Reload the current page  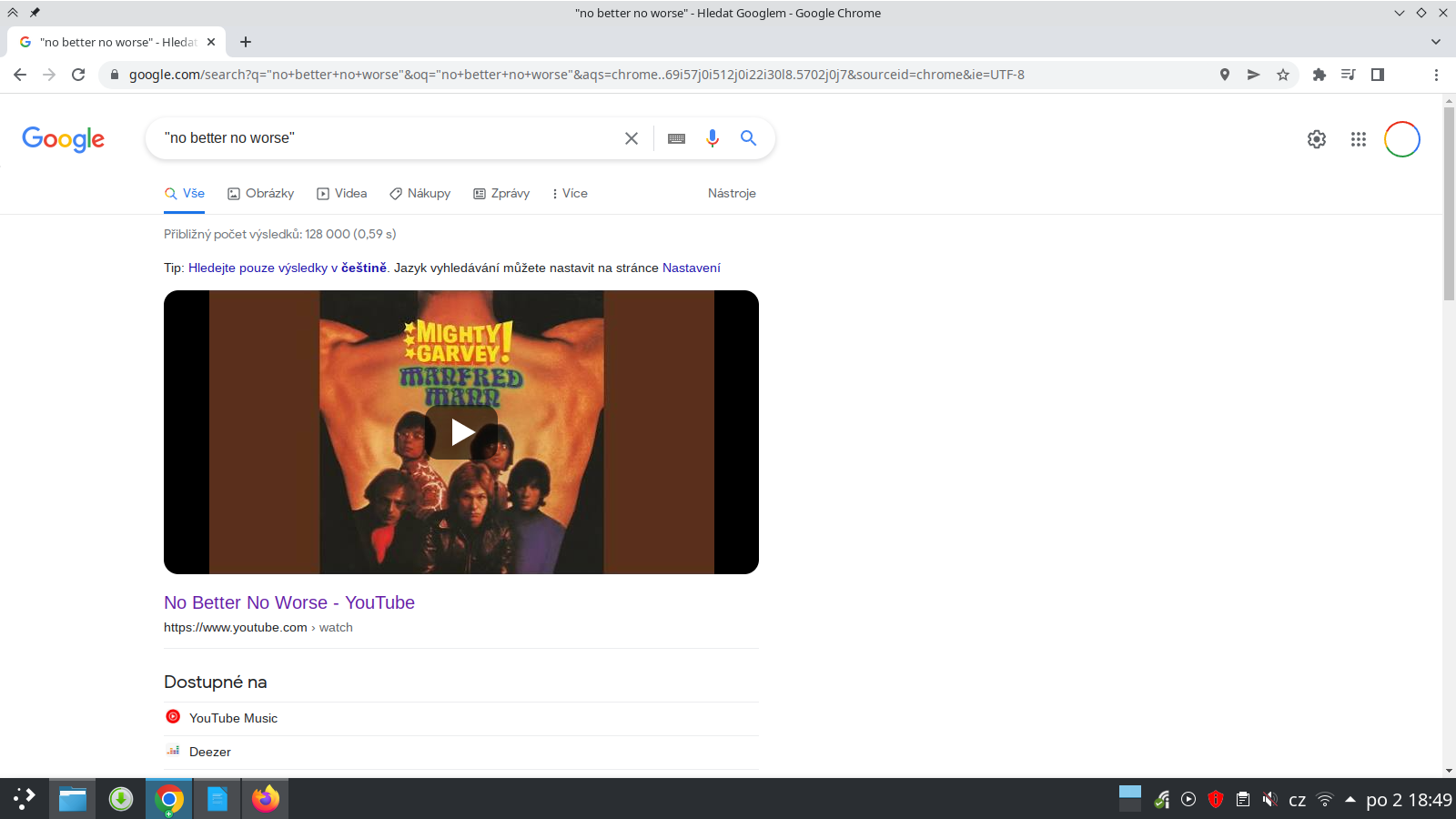(x=78, y=75)
